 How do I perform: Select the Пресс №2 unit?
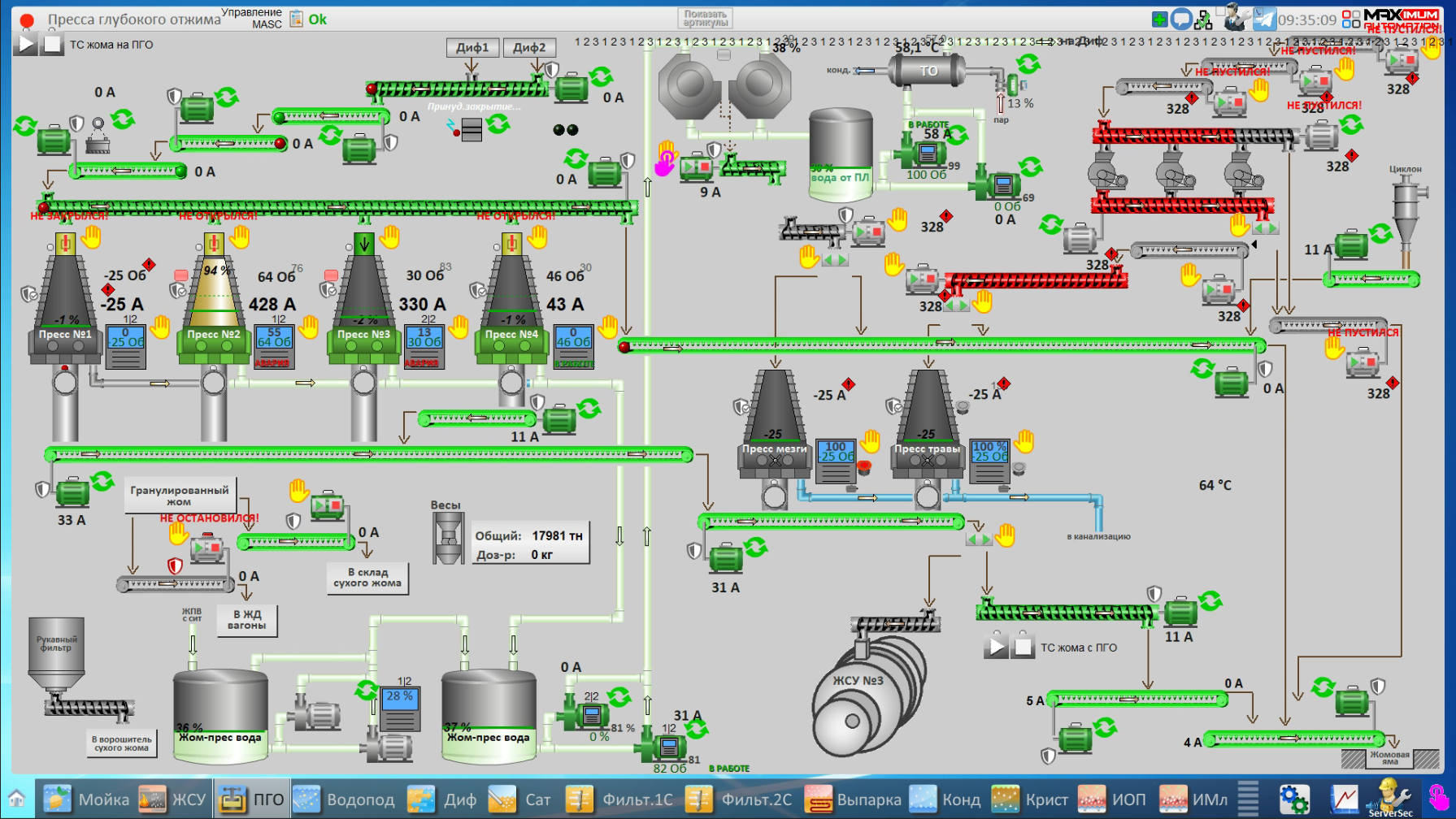click(214, 335)
